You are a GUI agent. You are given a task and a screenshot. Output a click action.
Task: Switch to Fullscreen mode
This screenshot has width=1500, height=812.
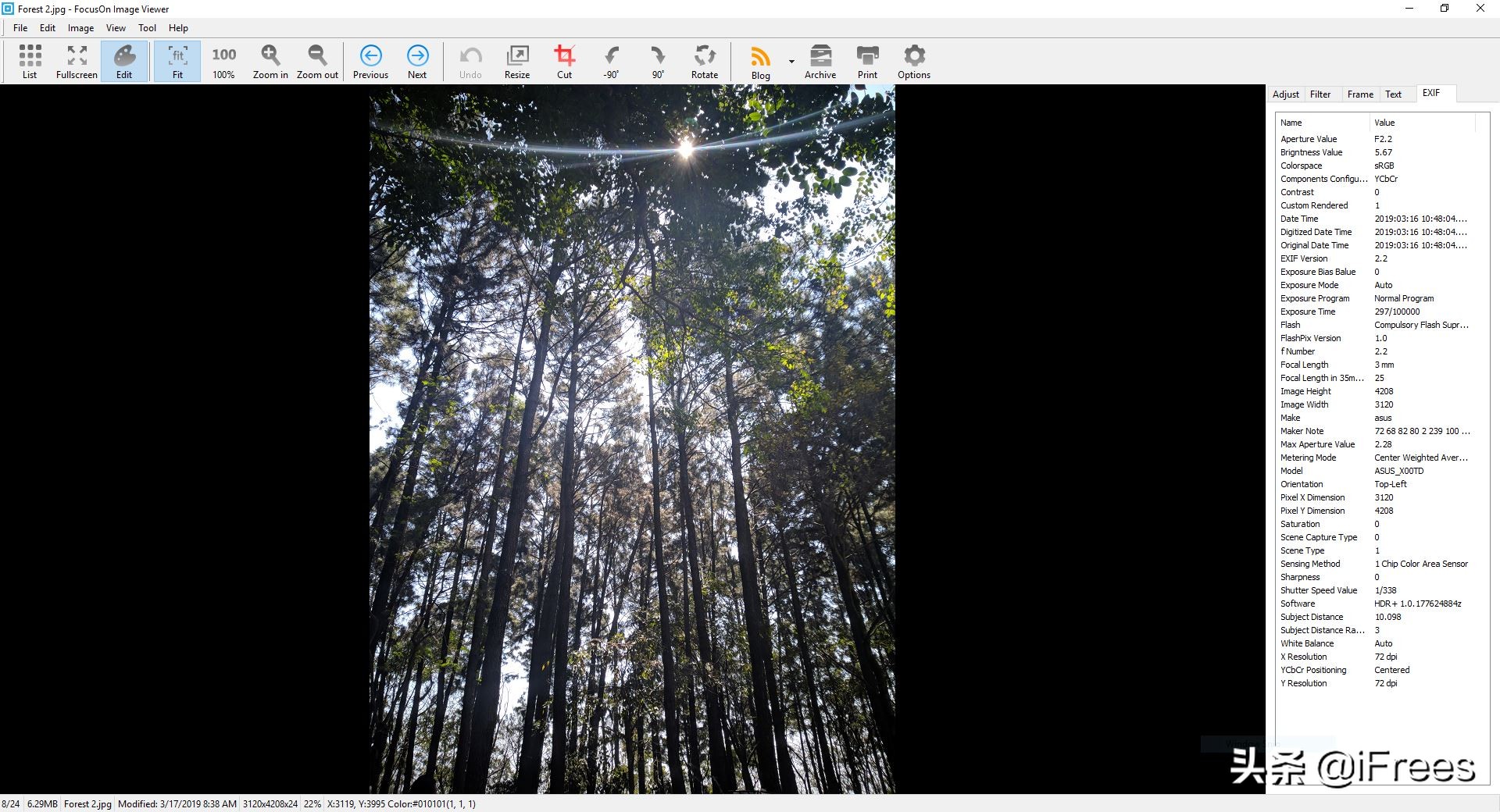pos(77,61)
